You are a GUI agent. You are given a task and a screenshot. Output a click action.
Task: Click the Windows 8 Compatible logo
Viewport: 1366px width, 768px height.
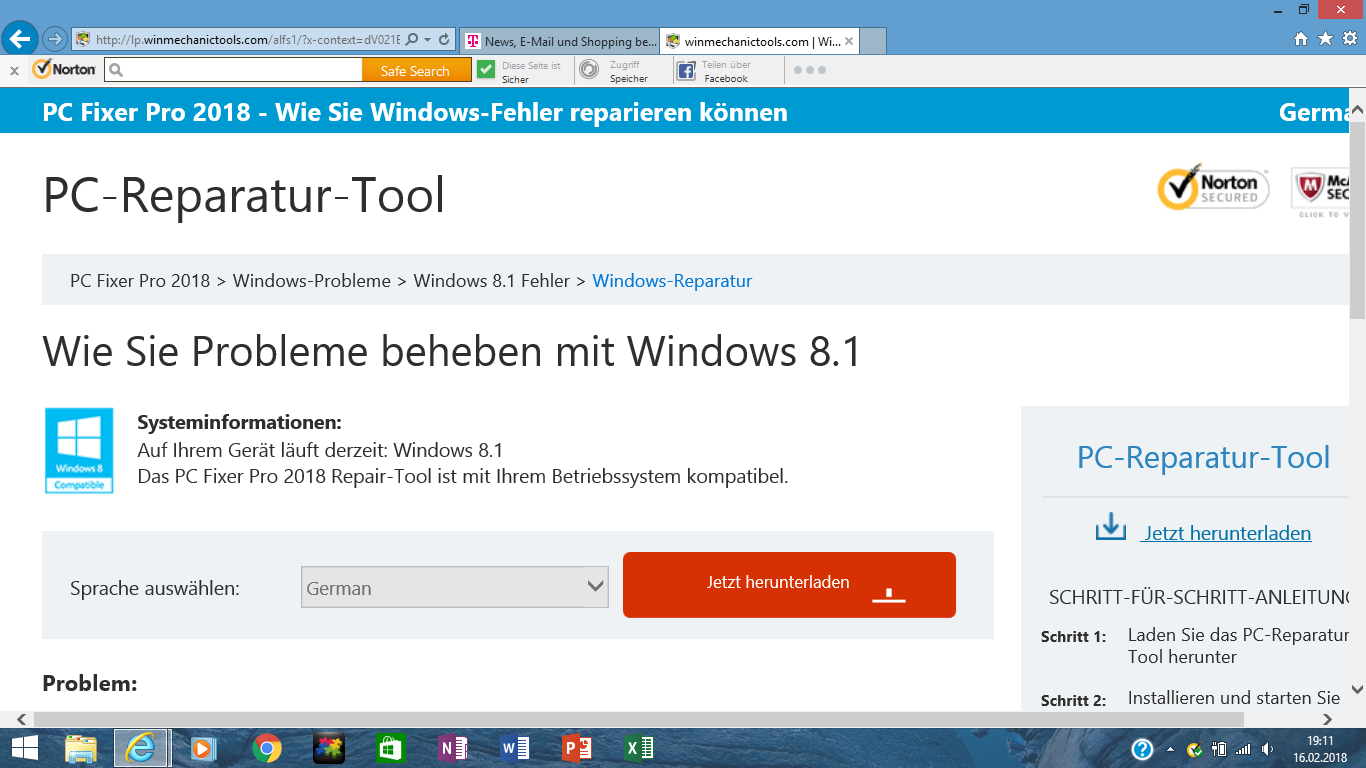[79, 450]
